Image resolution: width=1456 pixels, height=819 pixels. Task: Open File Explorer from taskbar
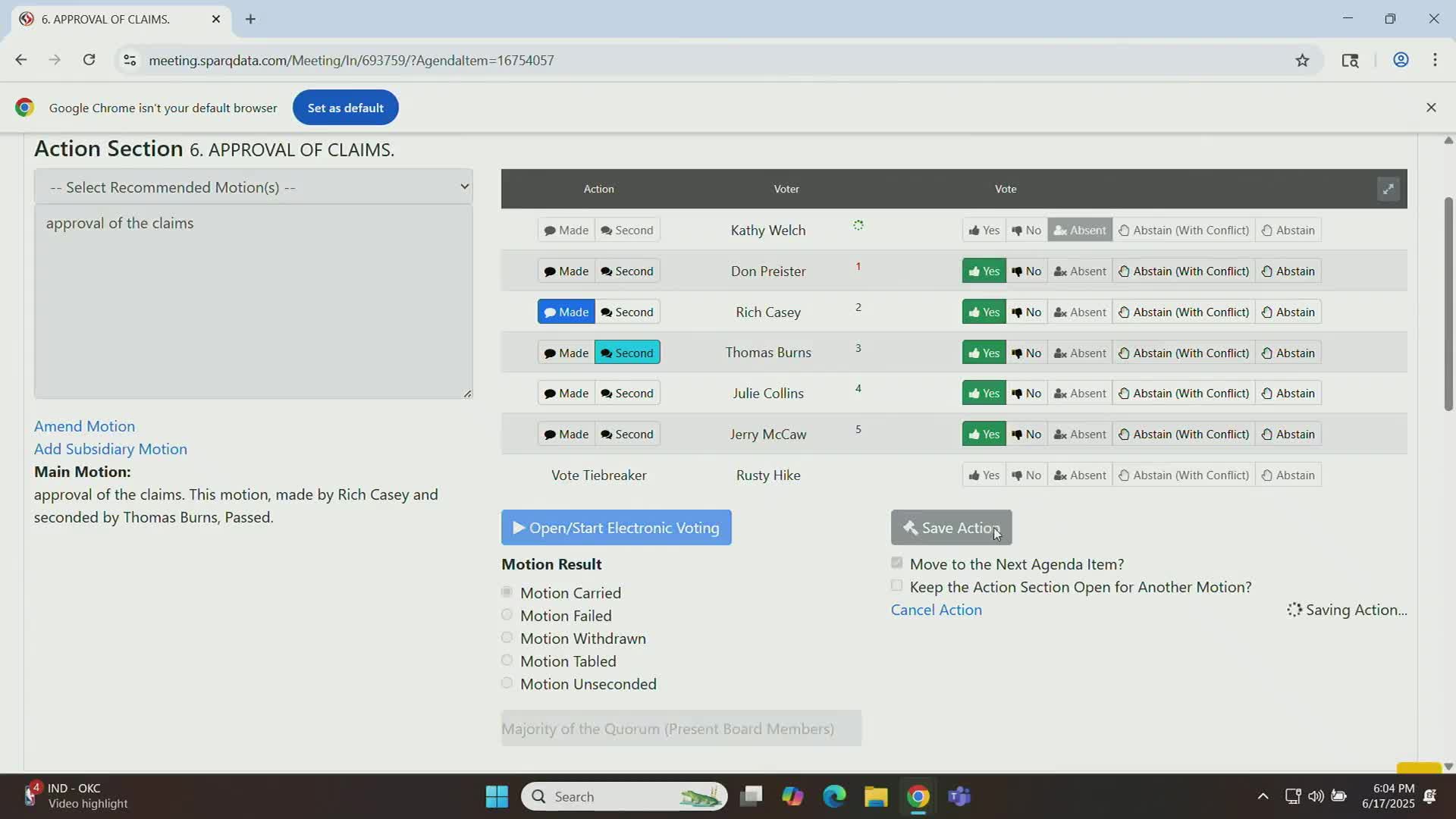(x=876, y=796)
